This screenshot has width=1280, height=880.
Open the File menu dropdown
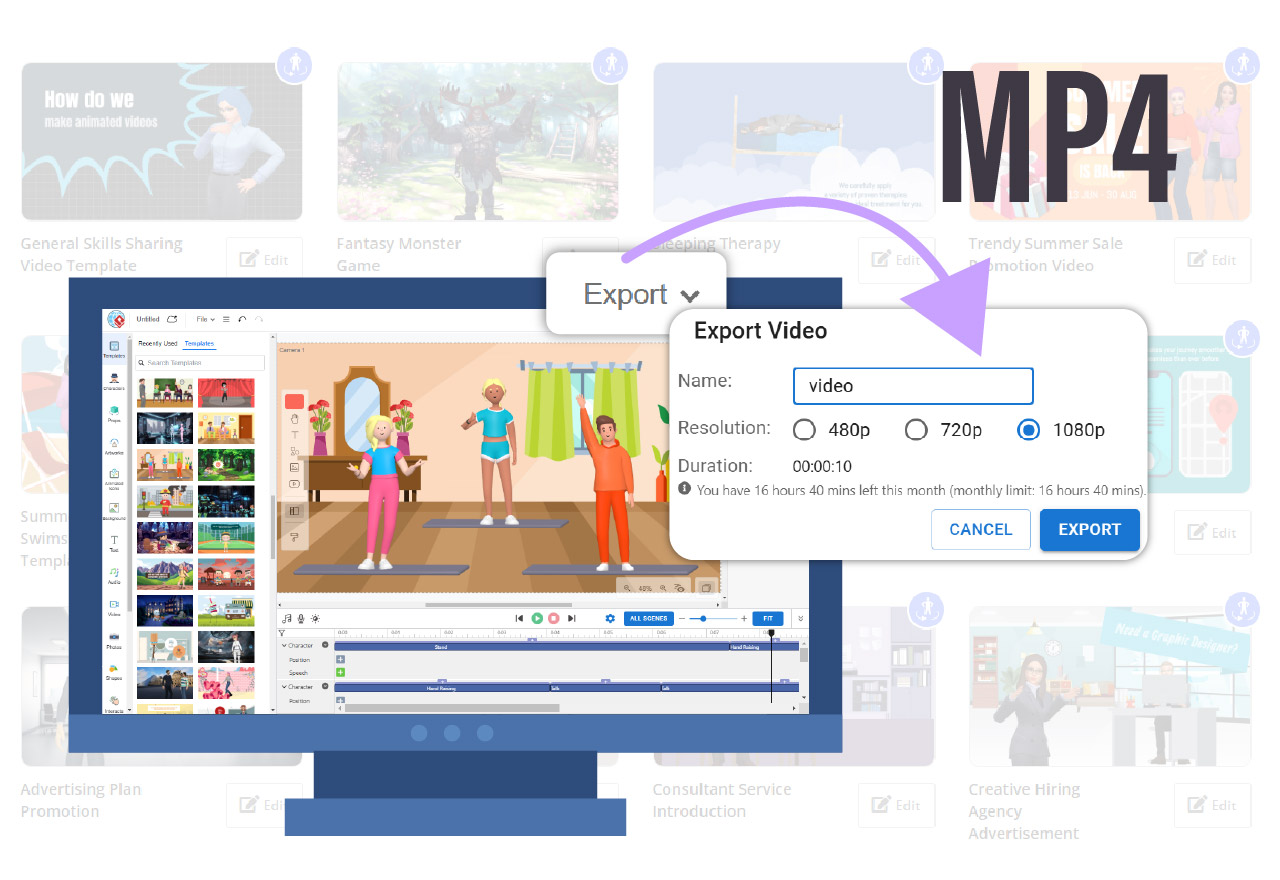[x=206, y=319]
